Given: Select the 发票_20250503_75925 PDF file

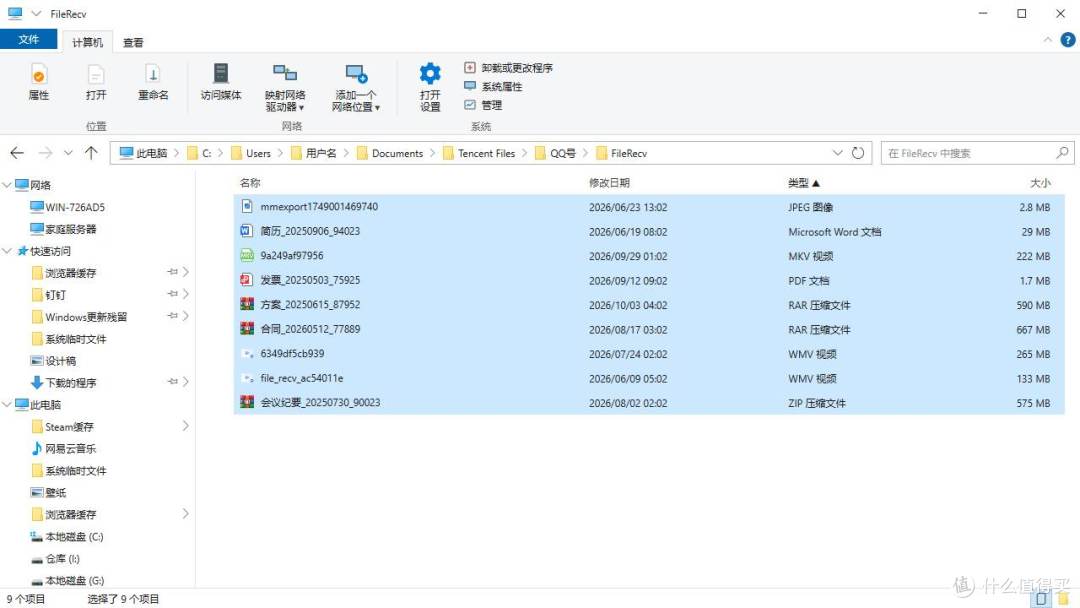Looking at the screenshot, I should [x=650, y=280].
